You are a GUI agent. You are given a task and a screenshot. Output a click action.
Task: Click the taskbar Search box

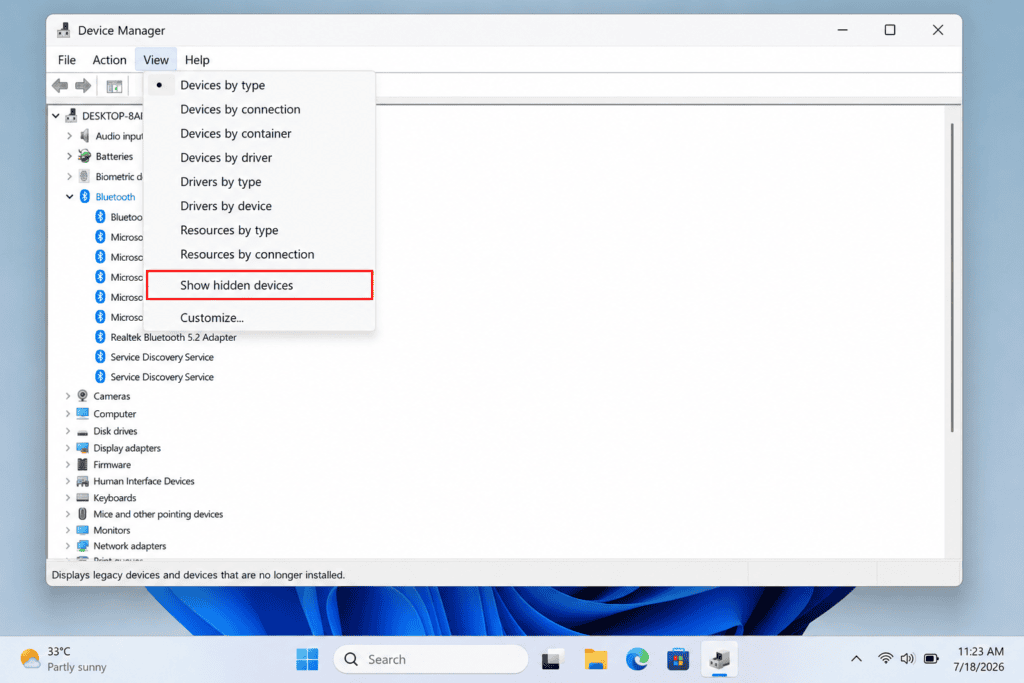pos(430,659)
